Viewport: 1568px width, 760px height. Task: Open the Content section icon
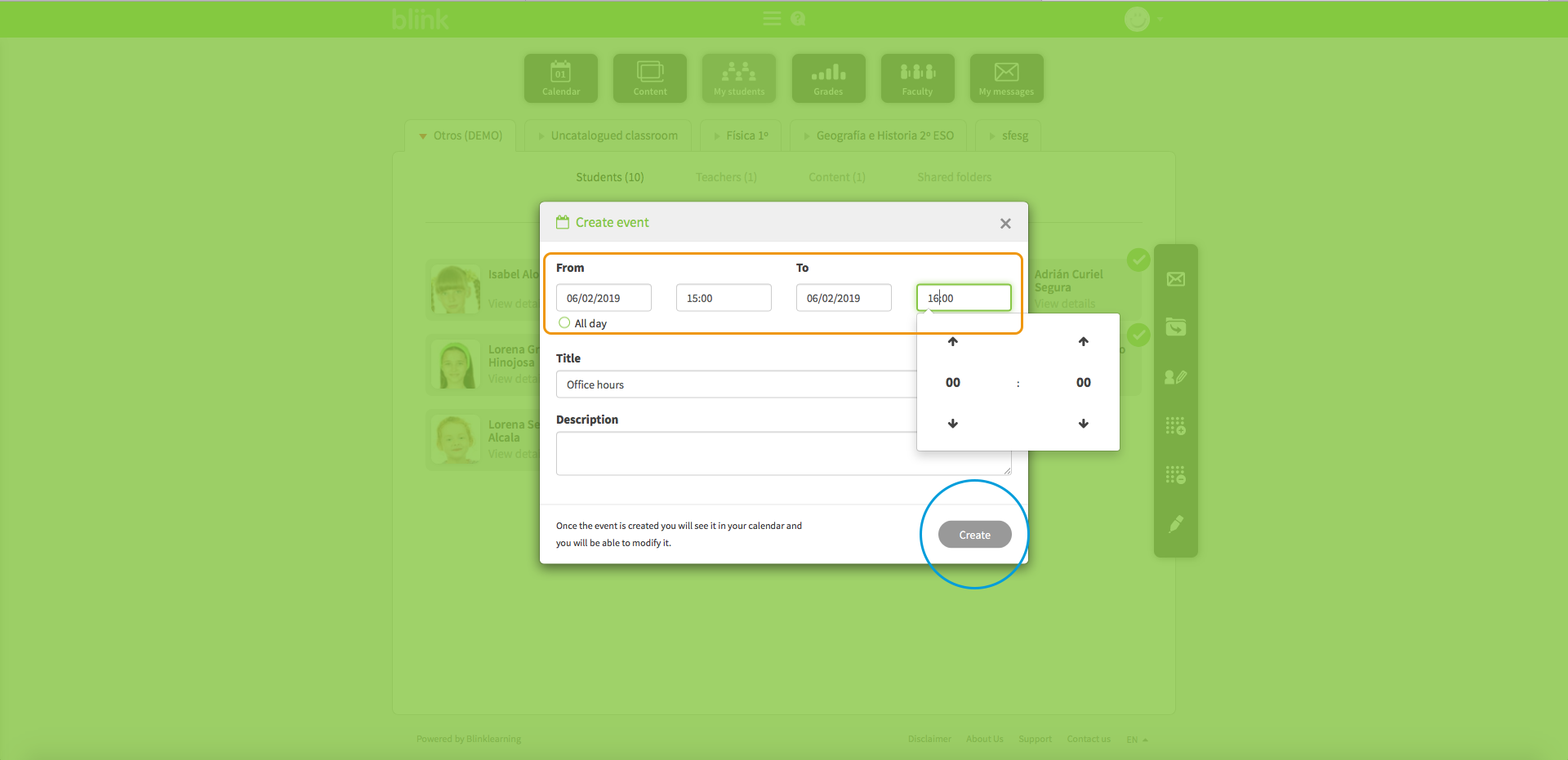click(x=649, y=78)
